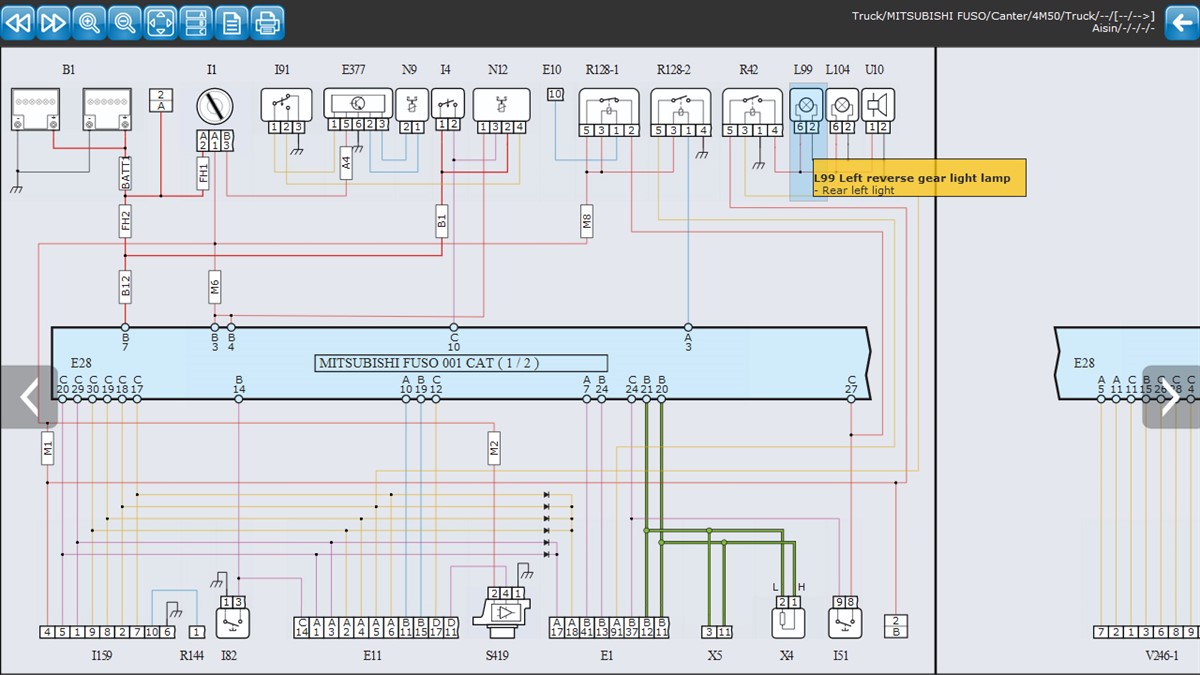Click the X4 connector component at bottom
Viewport: 1200px width, 675px height.
(787, 617)
